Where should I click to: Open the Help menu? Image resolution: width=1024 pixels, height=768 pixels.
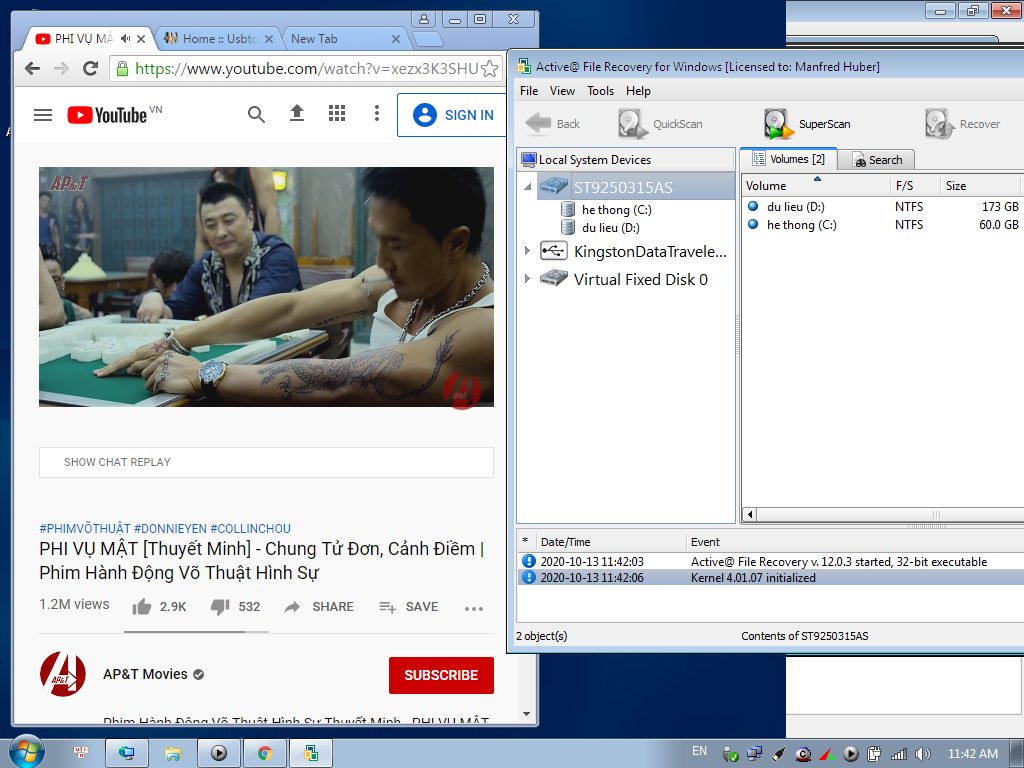pos(638,91)
